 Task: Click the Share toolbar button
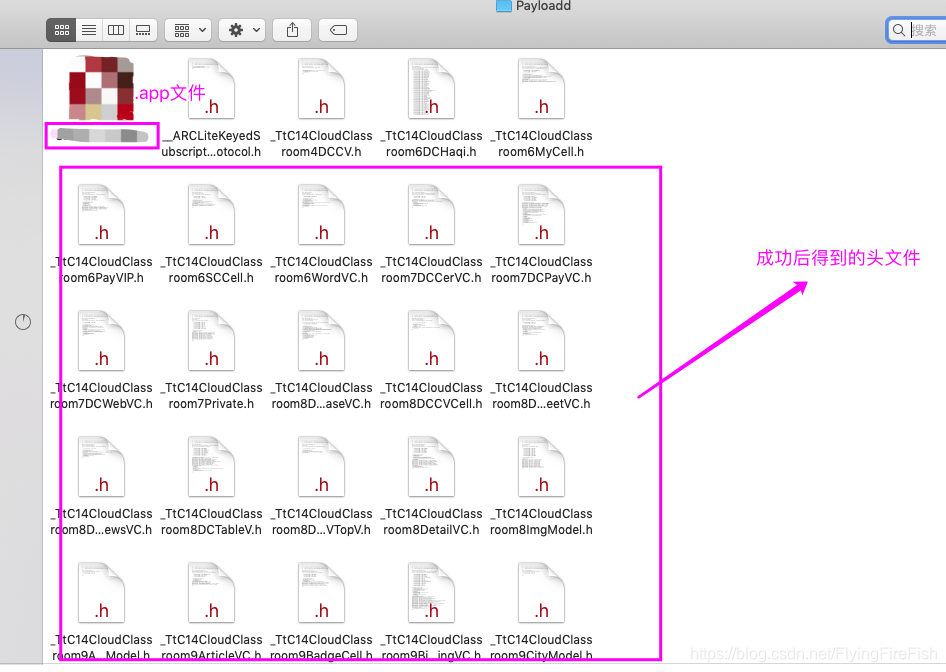[292, 30]
